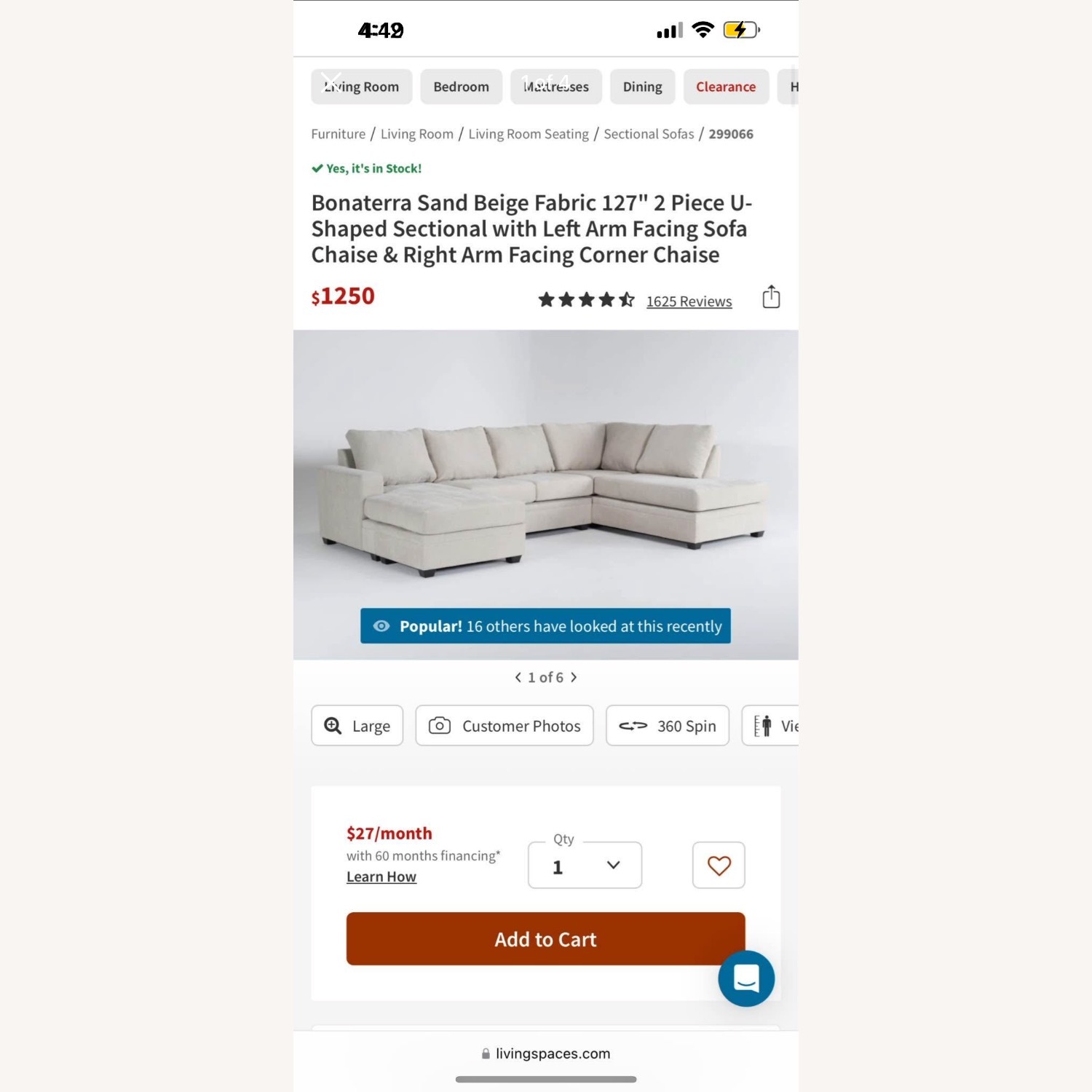Tap the share icon beside reviews
The height and width of the screenshot is (1092, 1092).
[x=771, y=297]
